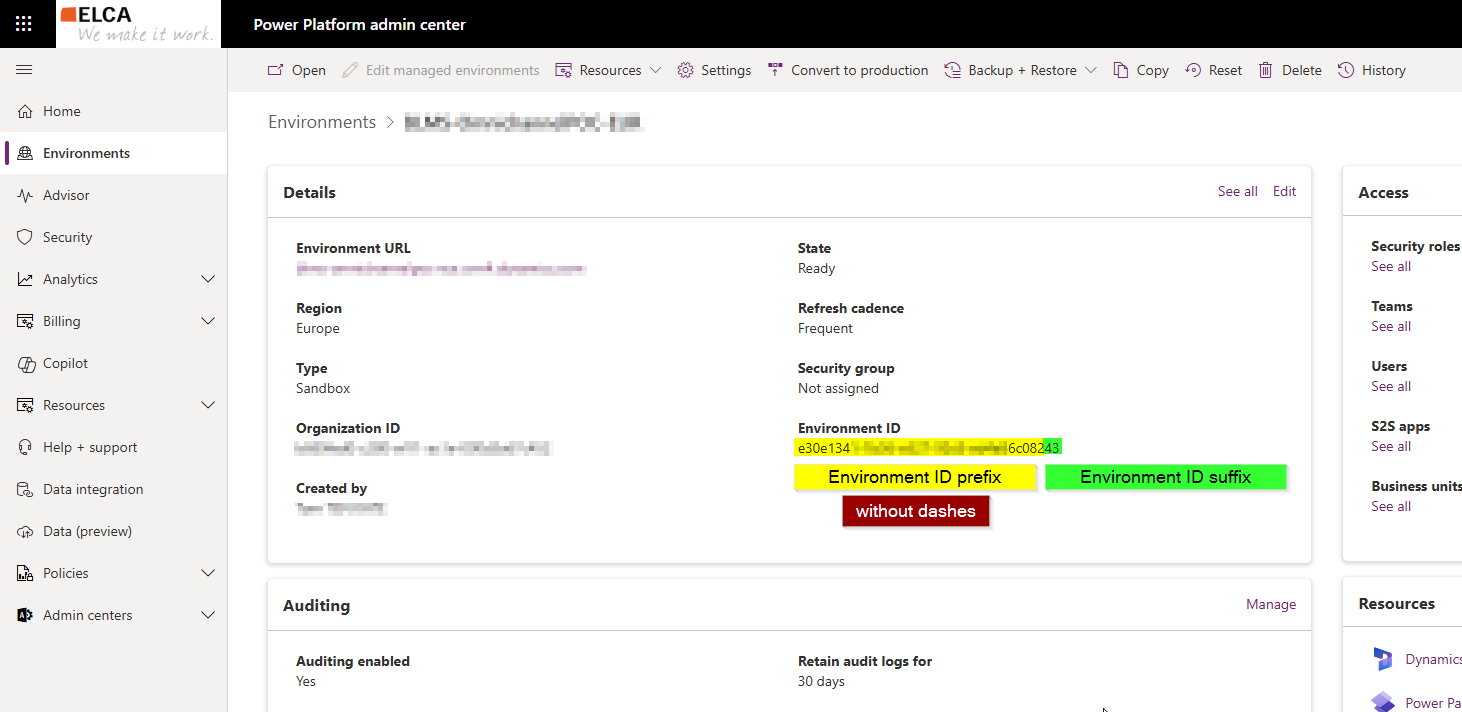Select Environments in the sidebar
This screenshot has height=712, width=1462.
click(x=114, y=153)
